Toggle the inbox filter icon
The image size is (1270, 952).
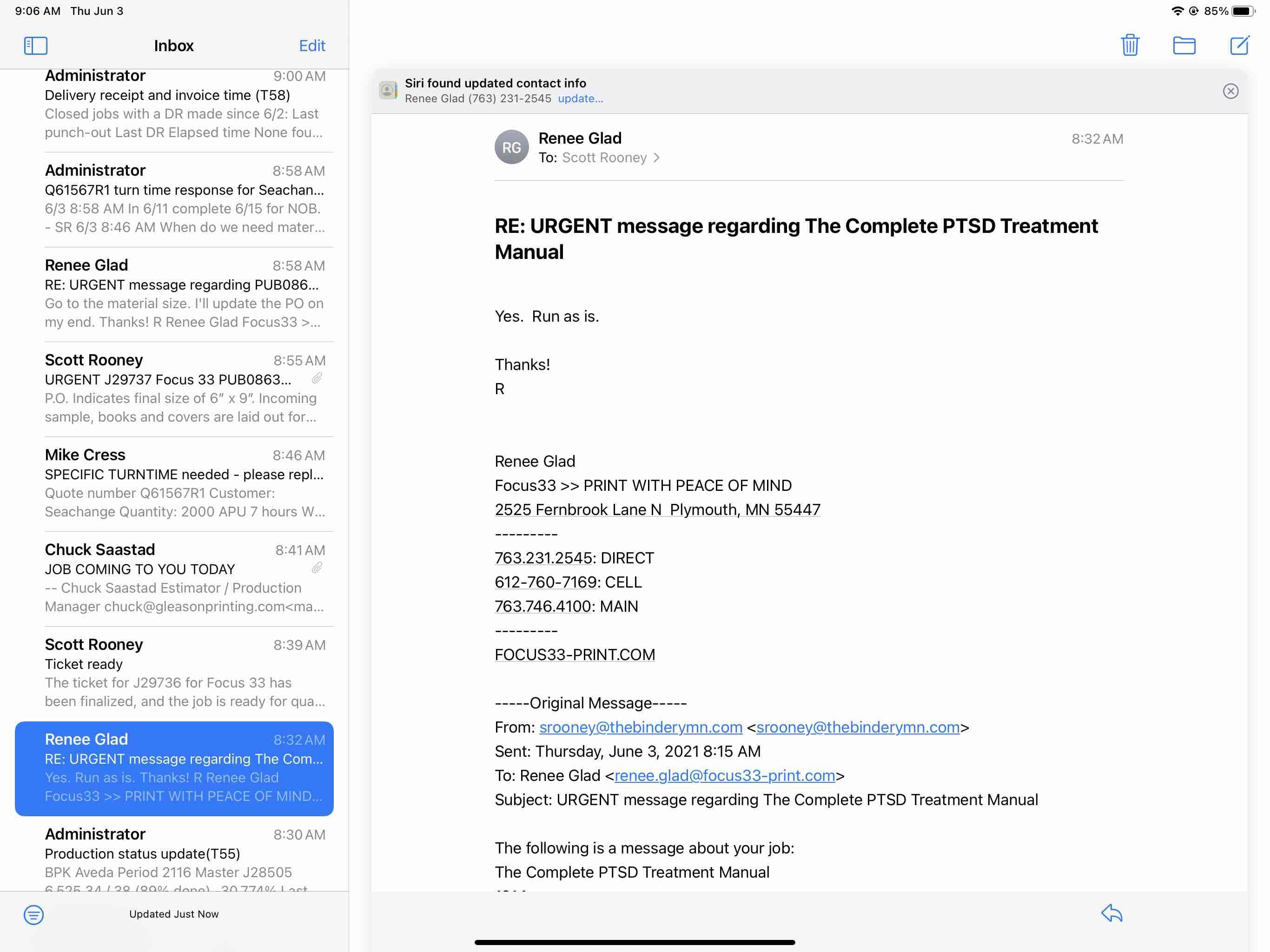point(34,914)
